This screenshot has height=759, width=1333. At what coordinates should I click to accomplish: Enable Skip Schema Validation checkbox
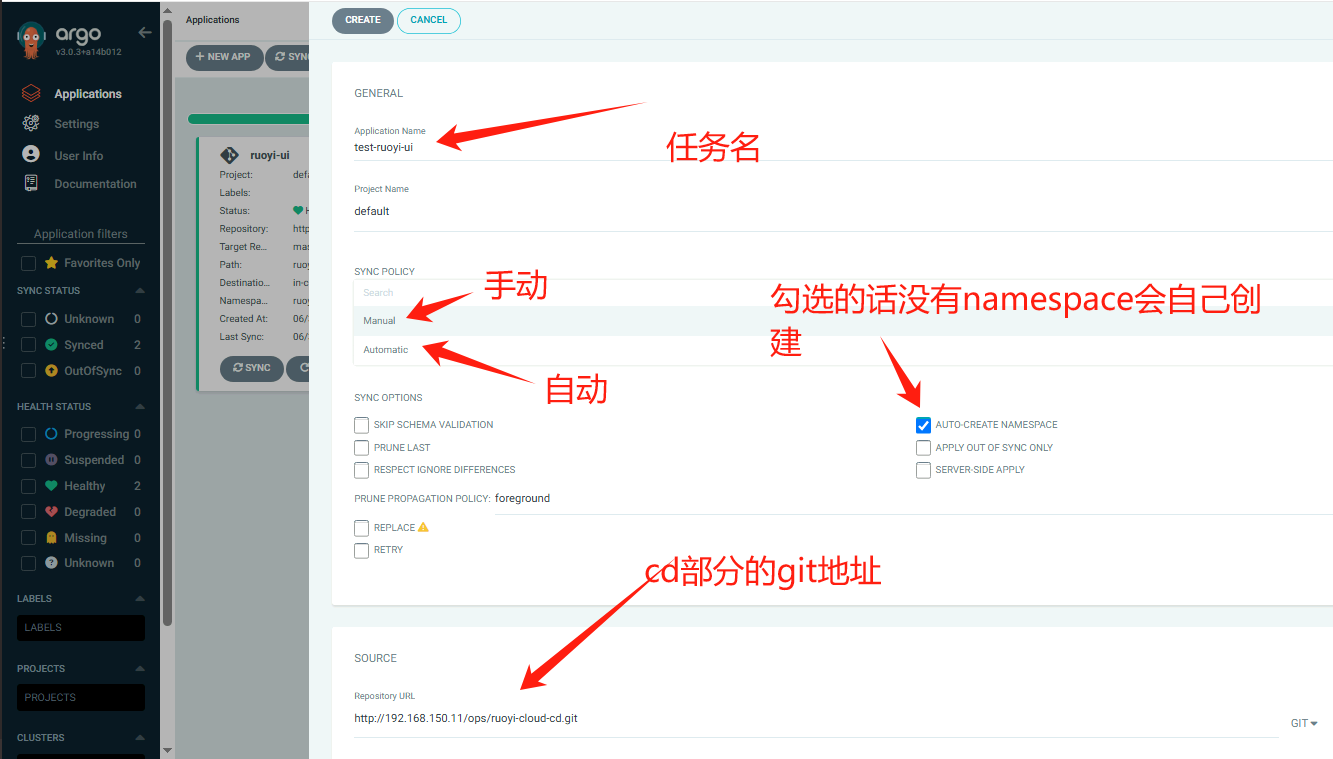pyautogui.click(x=361, y=425)
